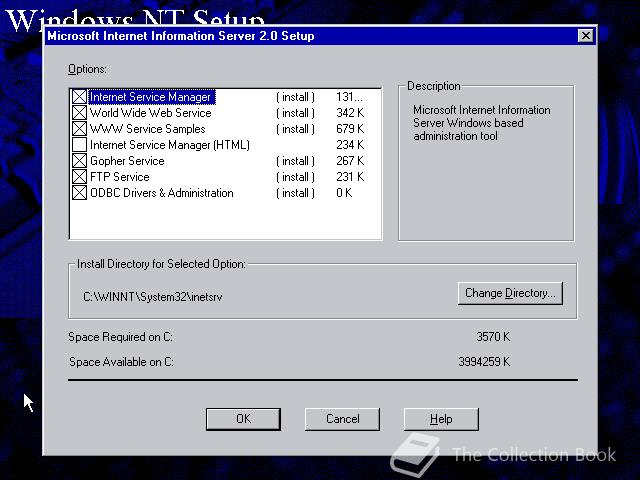Click the highlighted Internet Service Manager label
The image size is (640, 480).
[x=151, y=97]
